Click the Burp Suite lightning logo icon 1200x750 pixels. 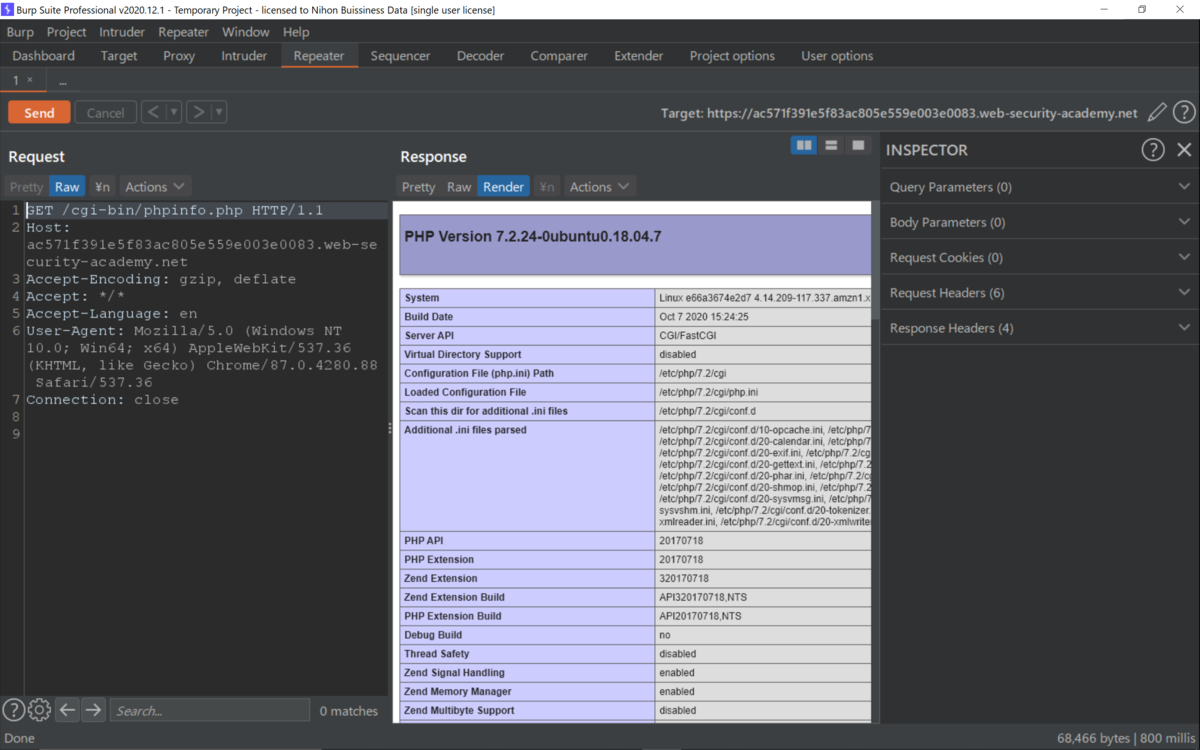coord(9,10)
